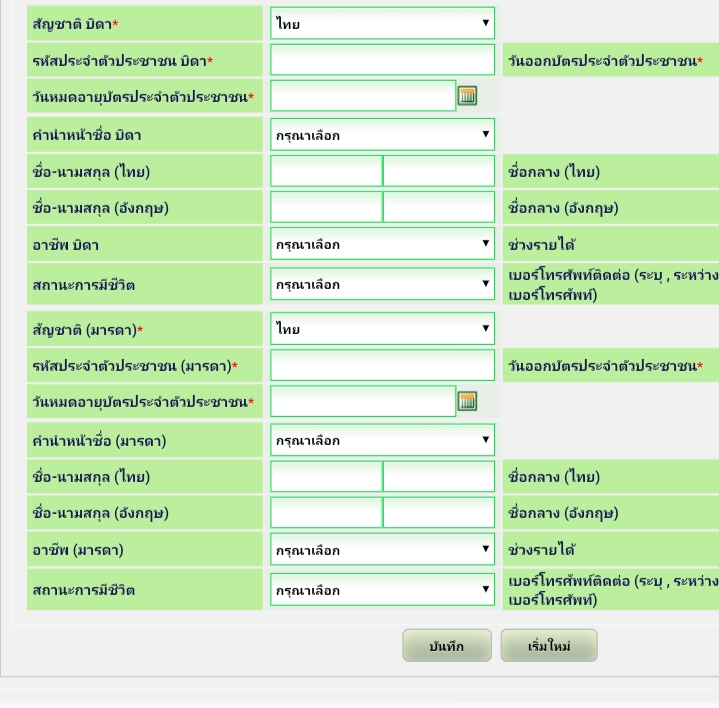Open father's occupation dropdown

pyautogui.click(x=382, y=244)
